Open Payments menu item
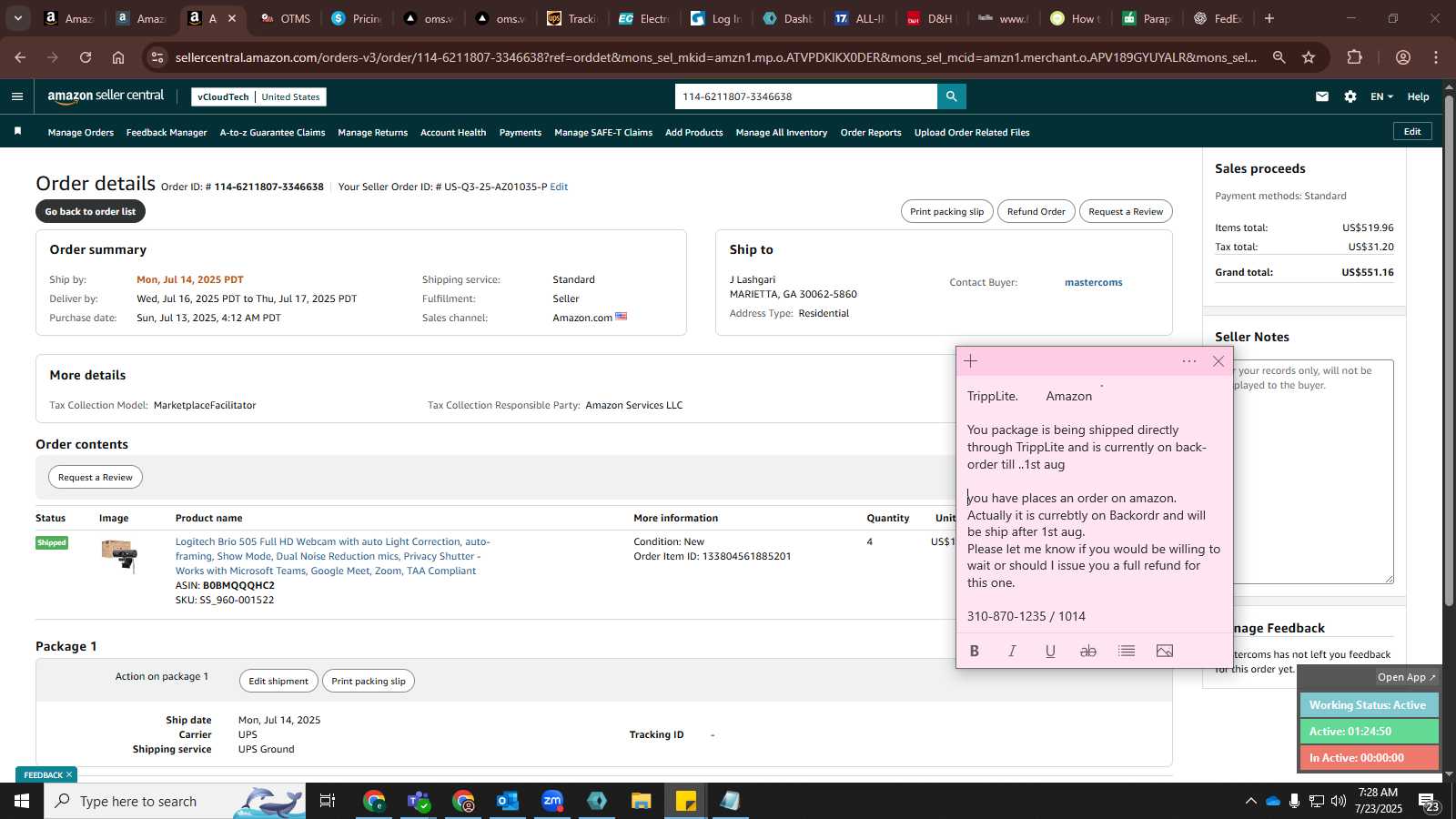1456x819 pixels. tap(521, 132)
